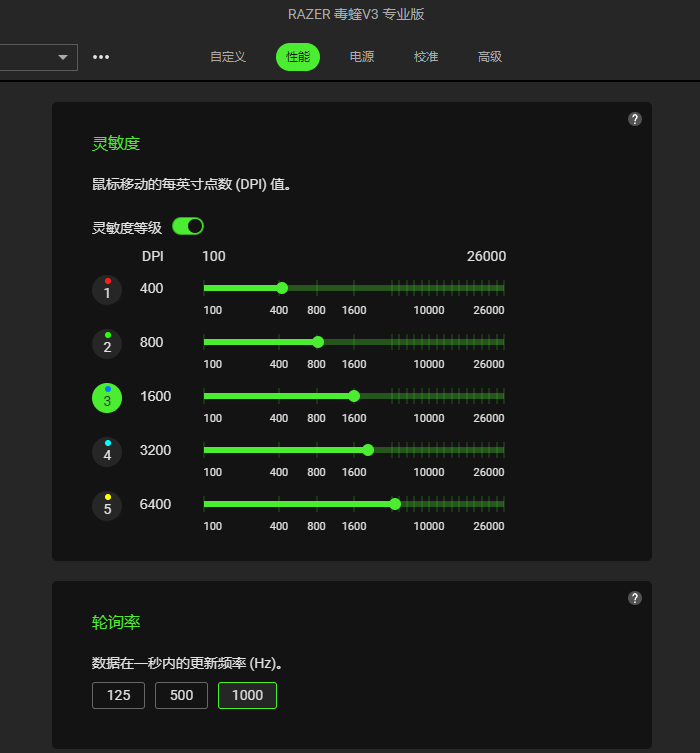Select sensitivity stage 4 circle
Viewport: 700px width, 753px height.
107,452
